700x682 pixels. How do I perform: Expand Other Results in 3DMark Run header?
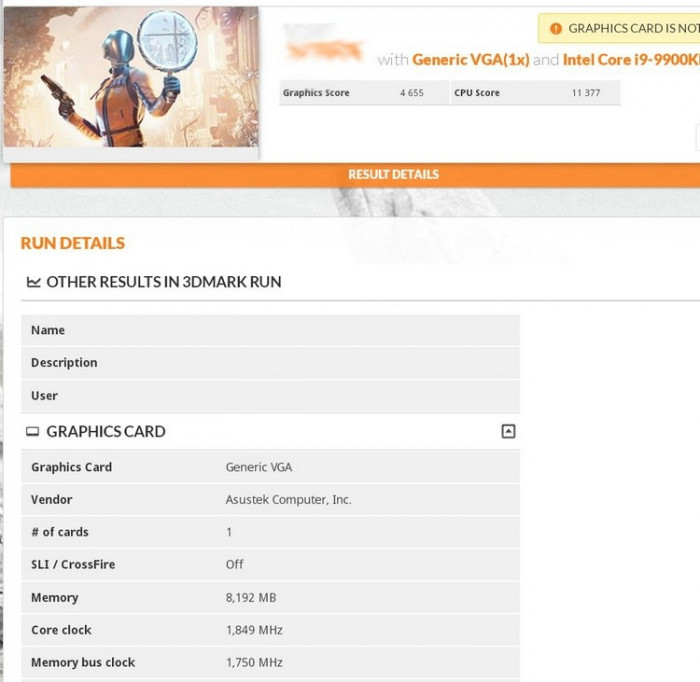coord(163,282)
